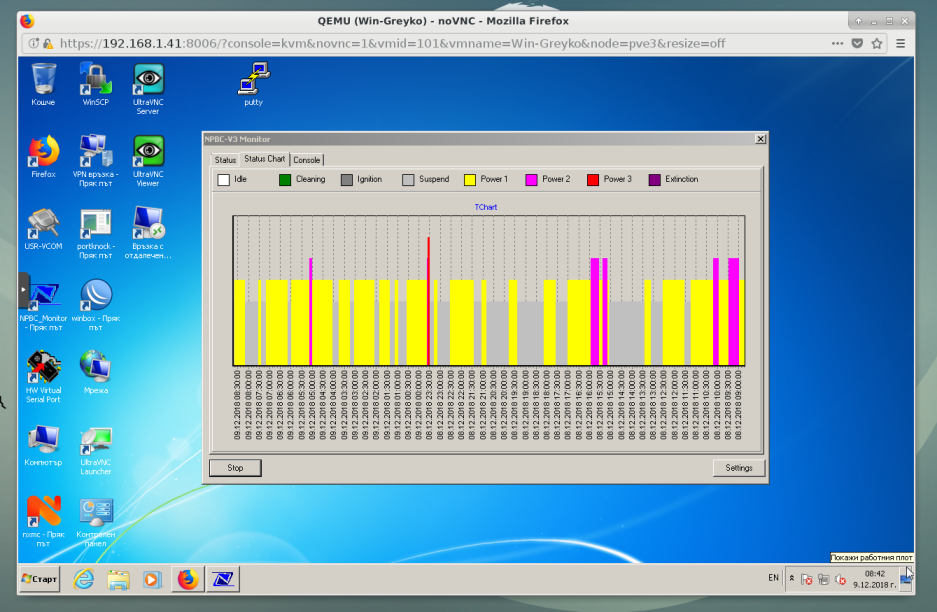Image resolution: width=937 pixels, height=612 pixels.
Task: Open the Firefox page actions ellipsis menu
Action: click(x=837, y=44)
